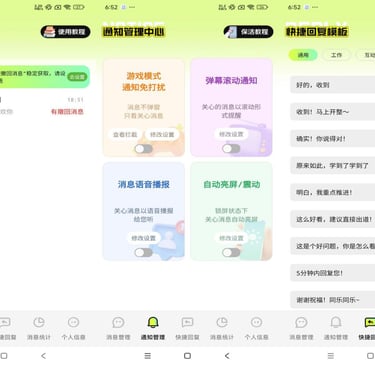The width and height of the screenshot is (375, 366).
Task: Turn on the 消息语音播报 switch
Action: click(144, 252)
